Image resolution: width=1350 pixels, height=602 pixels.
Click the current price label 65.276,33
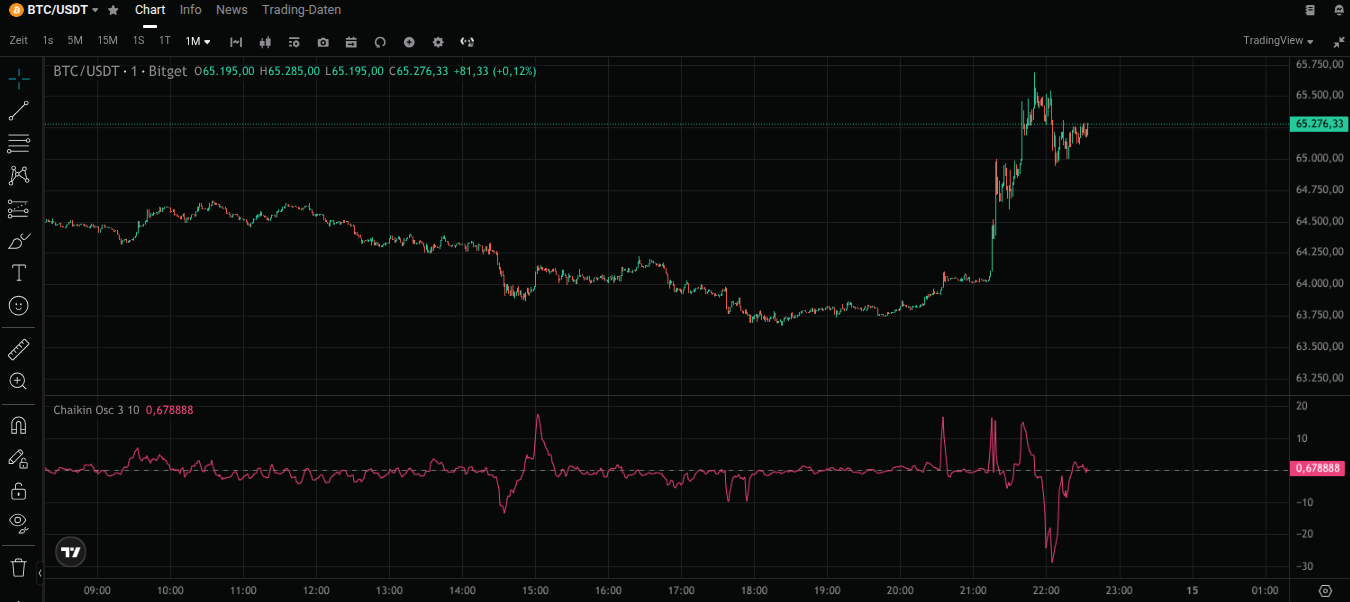(1318, 124)
